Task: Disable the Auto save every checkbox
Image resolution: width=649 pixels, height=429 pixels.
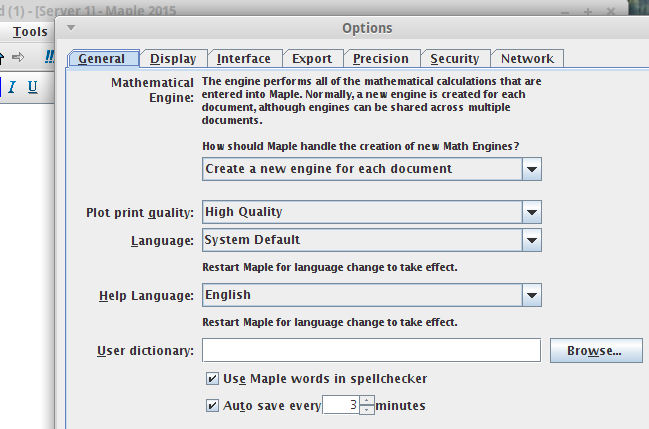Action: tap(212, 405)
